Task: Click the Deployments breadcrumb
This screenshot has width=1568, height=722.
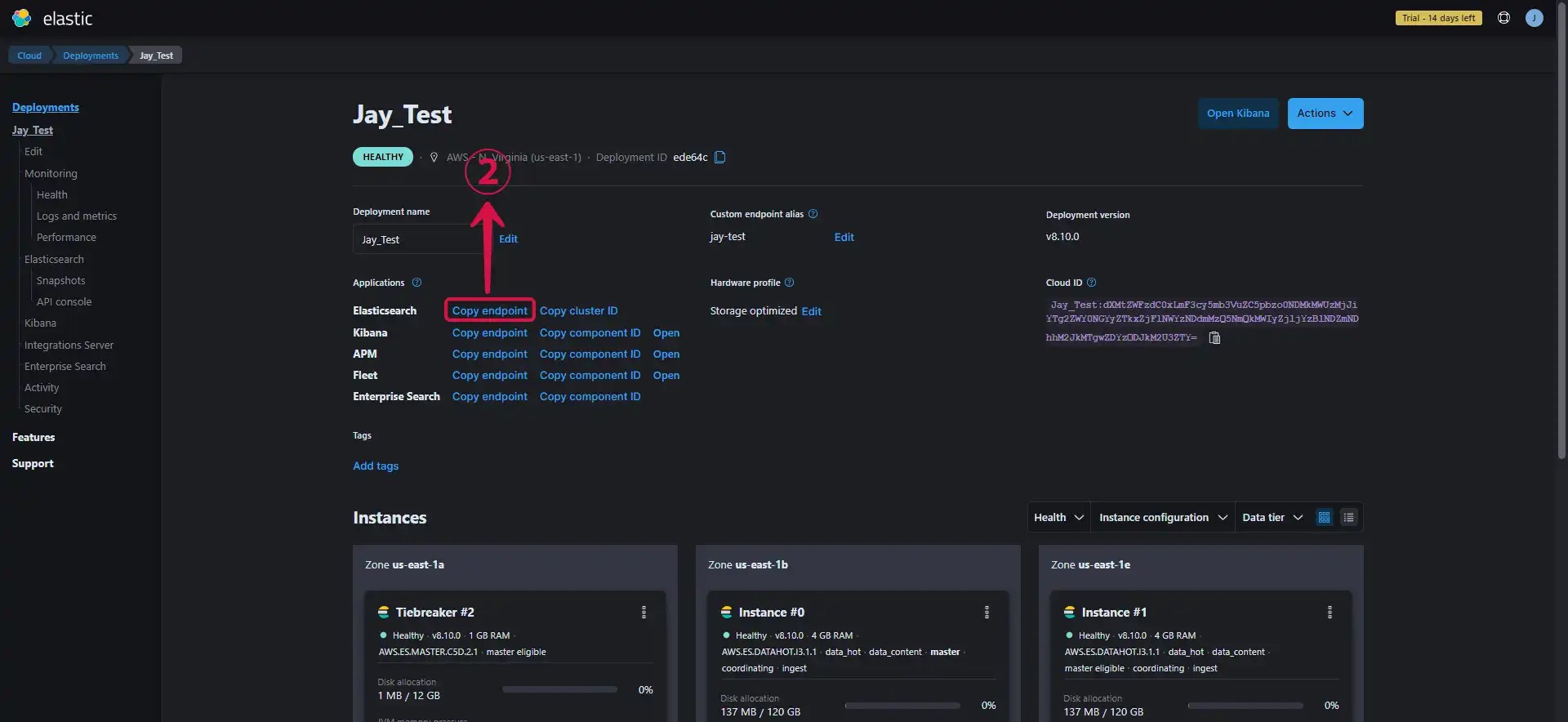Action: tap(91, 56)
